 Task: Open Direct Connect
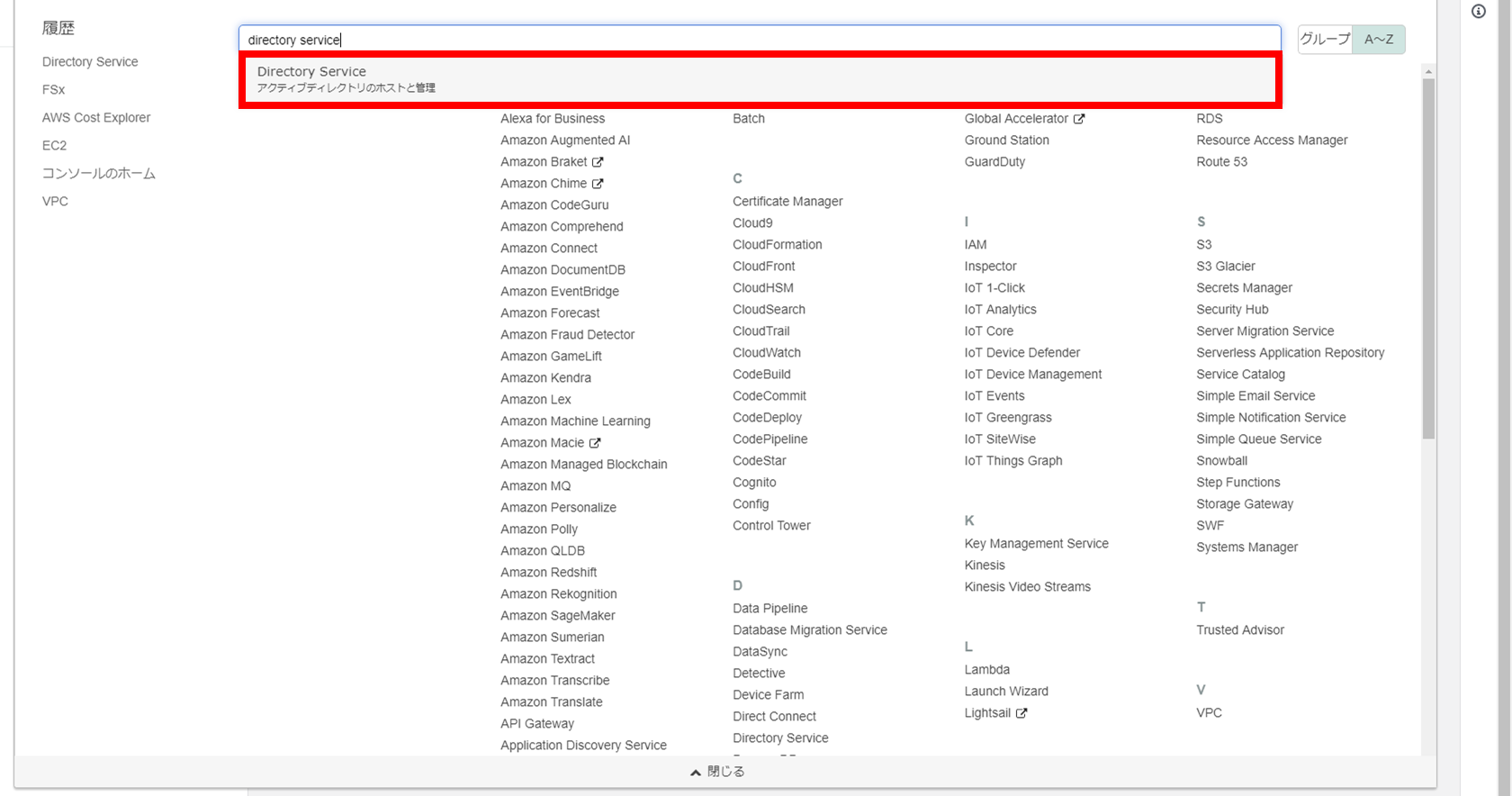click(774, 717)
